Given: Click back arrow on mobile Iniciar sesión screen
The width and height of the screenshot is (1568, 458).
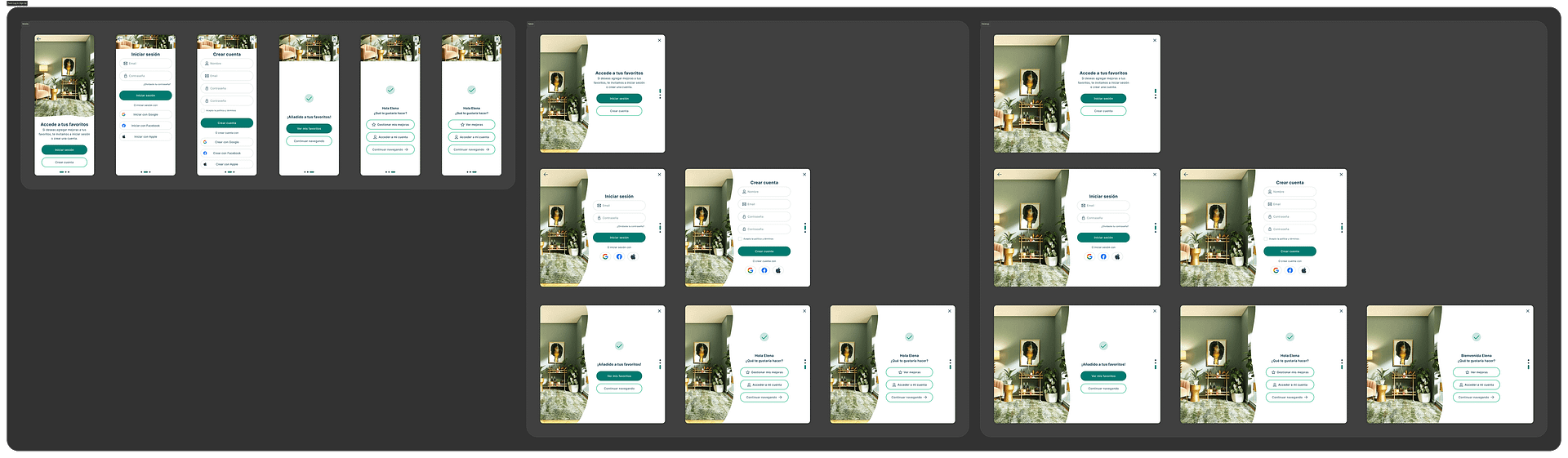Looking at the screenshot, I should point(120,38).
